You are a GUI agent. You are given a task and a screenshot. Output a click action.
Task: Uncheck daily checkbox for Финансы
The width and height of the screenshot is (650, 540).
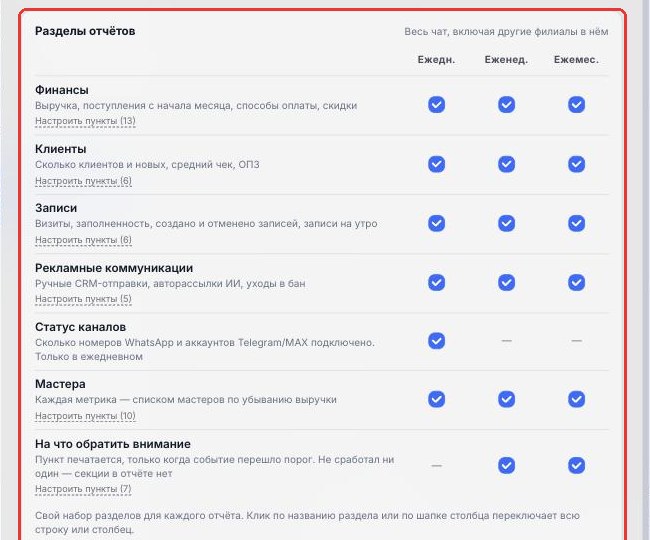436,104
